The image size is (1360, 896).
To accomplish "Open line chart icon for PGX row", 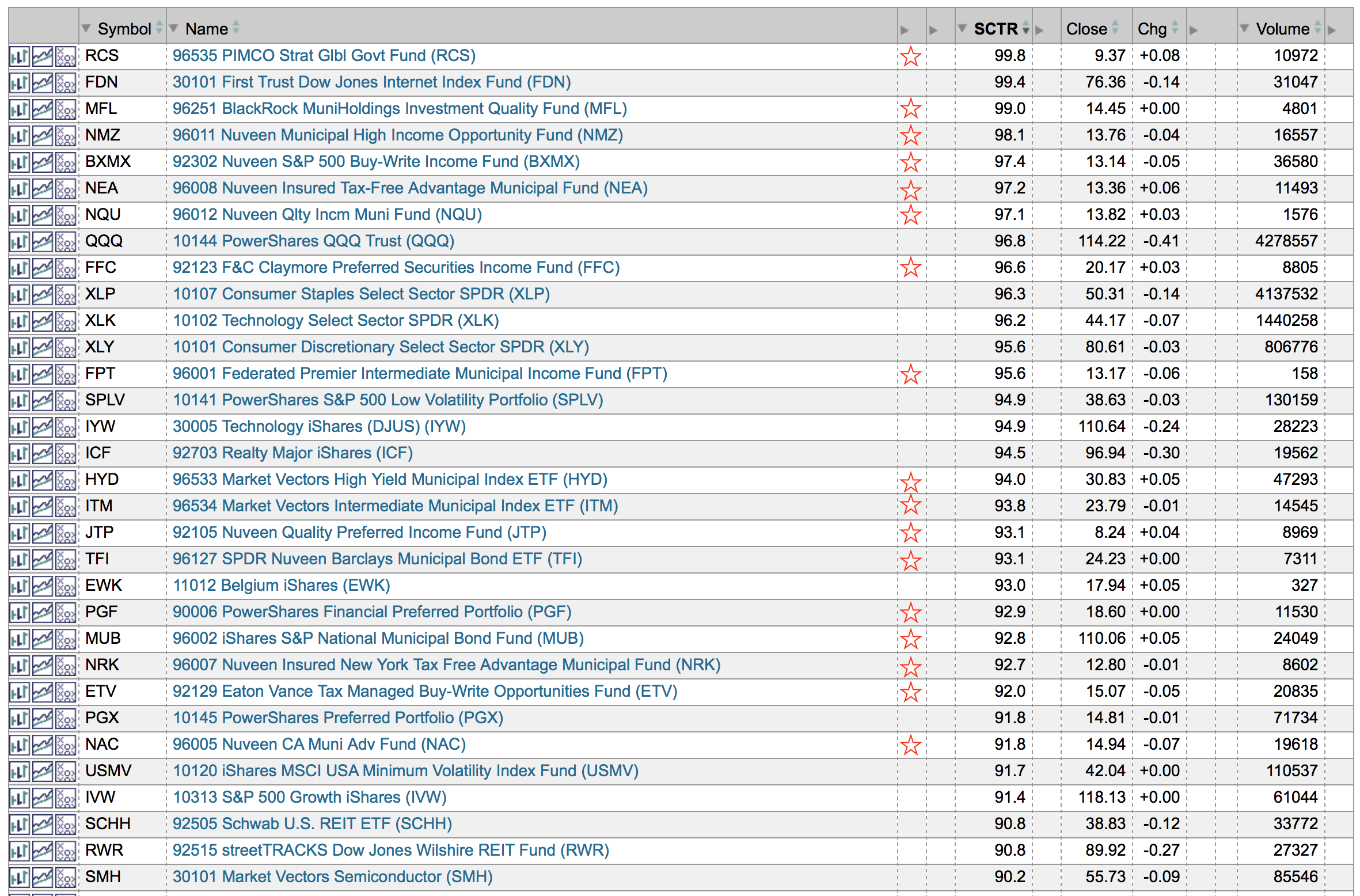I will click(x=43, y=719).
